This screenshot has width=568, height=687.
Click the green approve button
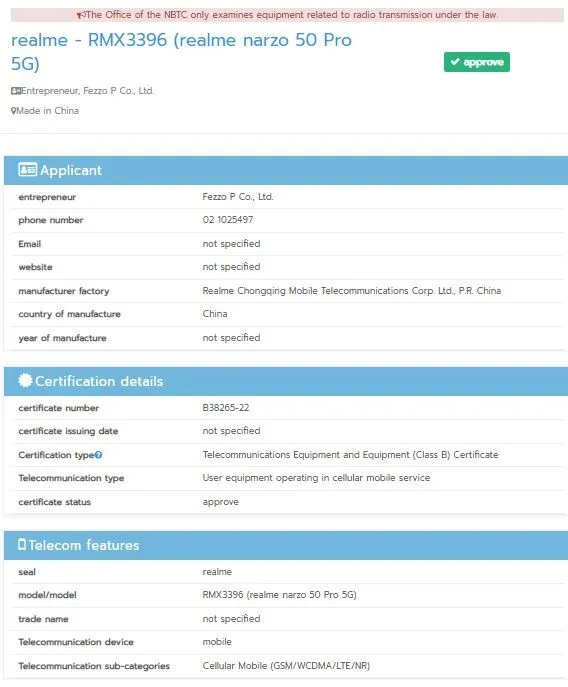click(476, 62)
